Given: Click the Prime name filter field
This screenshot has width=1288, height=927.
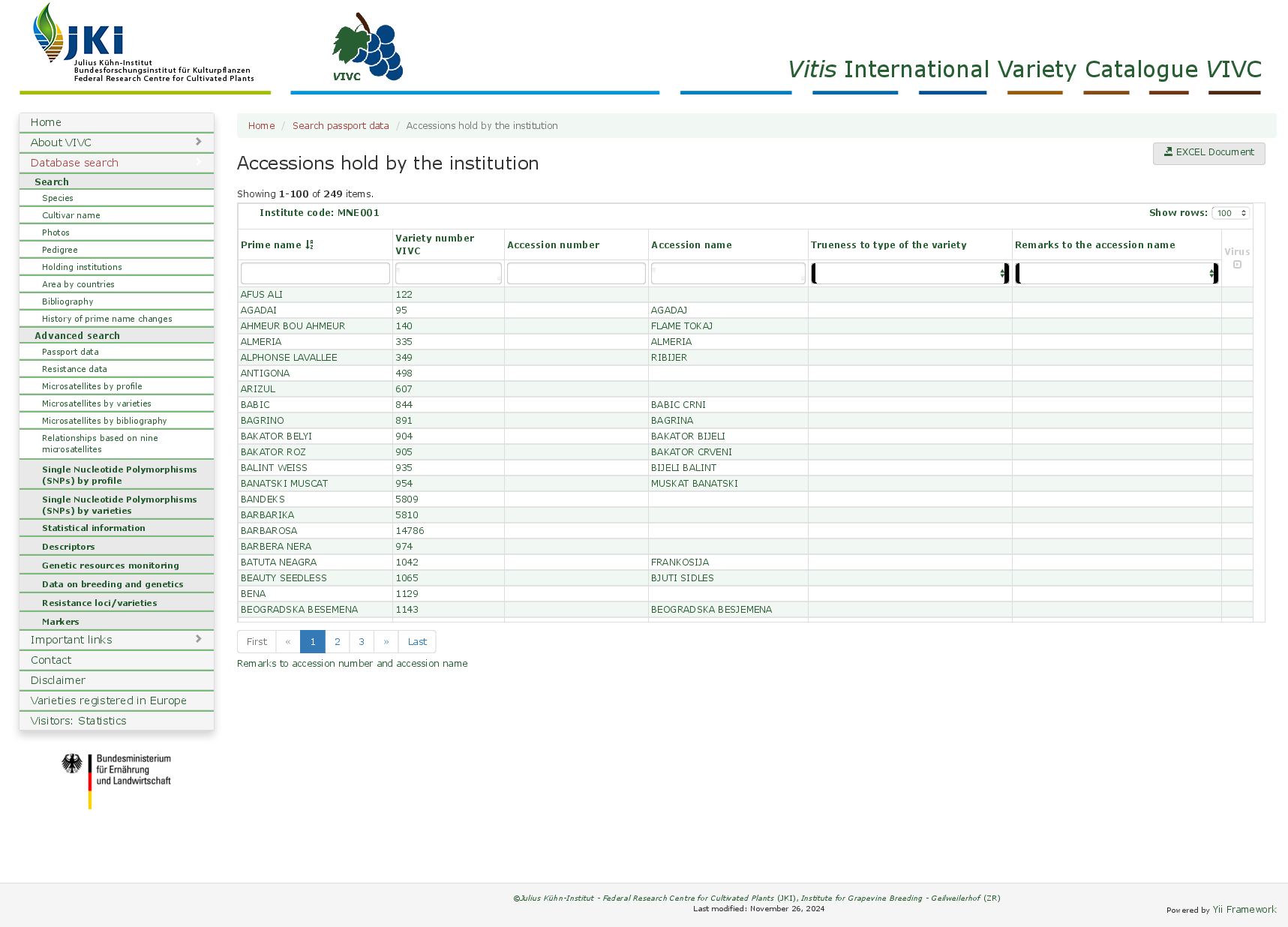Looking at the screenshot, I should 315,274.
